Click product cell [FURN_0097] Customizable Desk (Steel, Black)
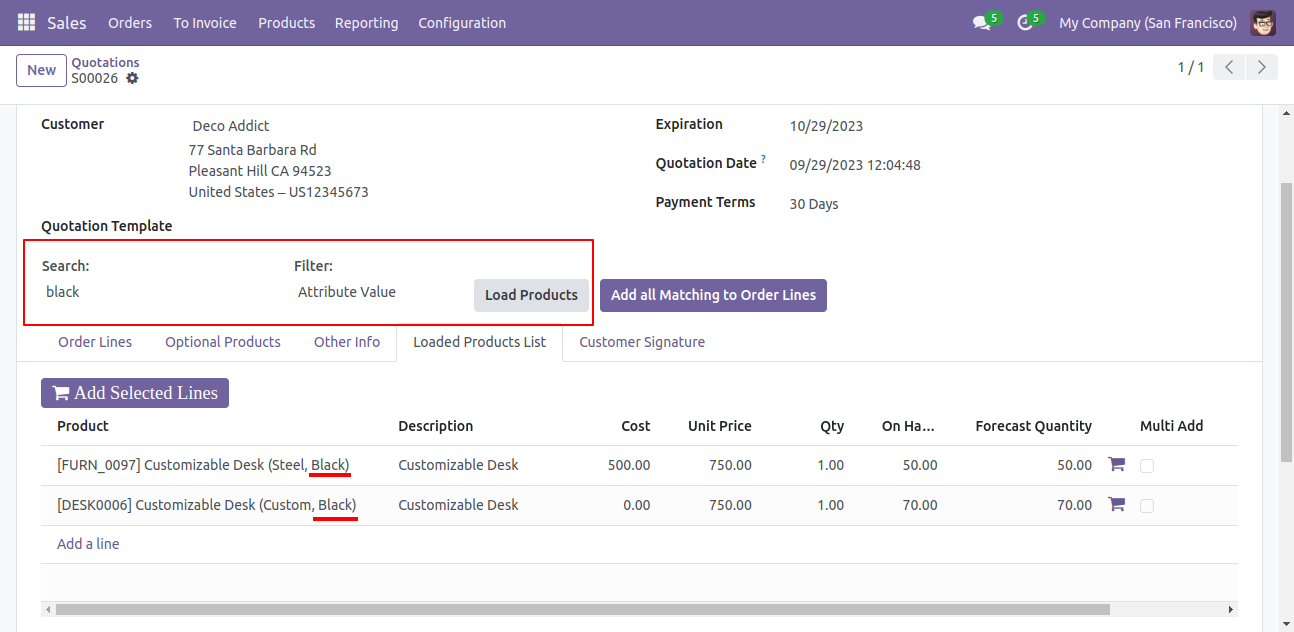Image resolution: width=1294 pixels, height=632 pixels. point(204,465)
